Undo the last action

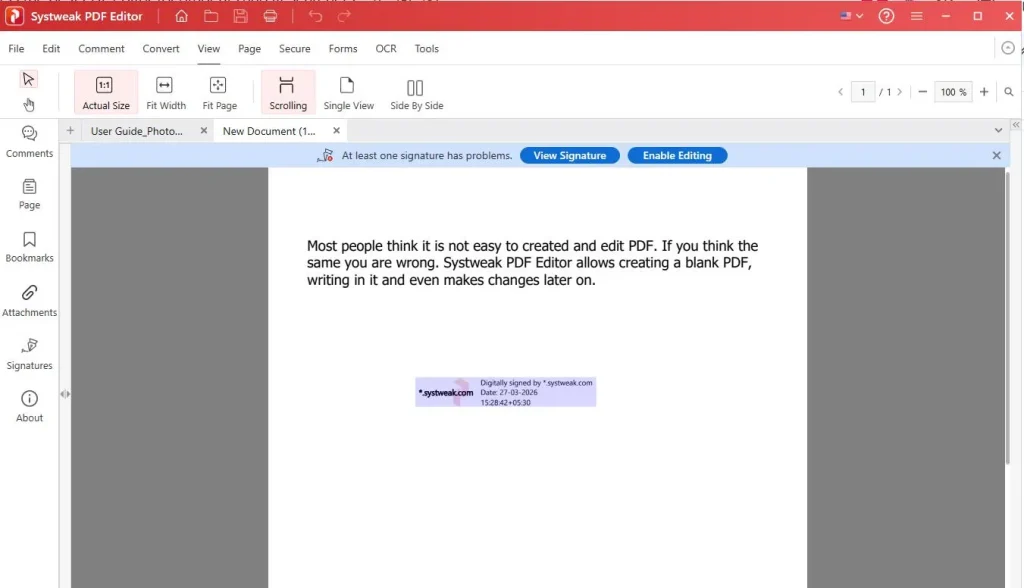click(315, 16)
